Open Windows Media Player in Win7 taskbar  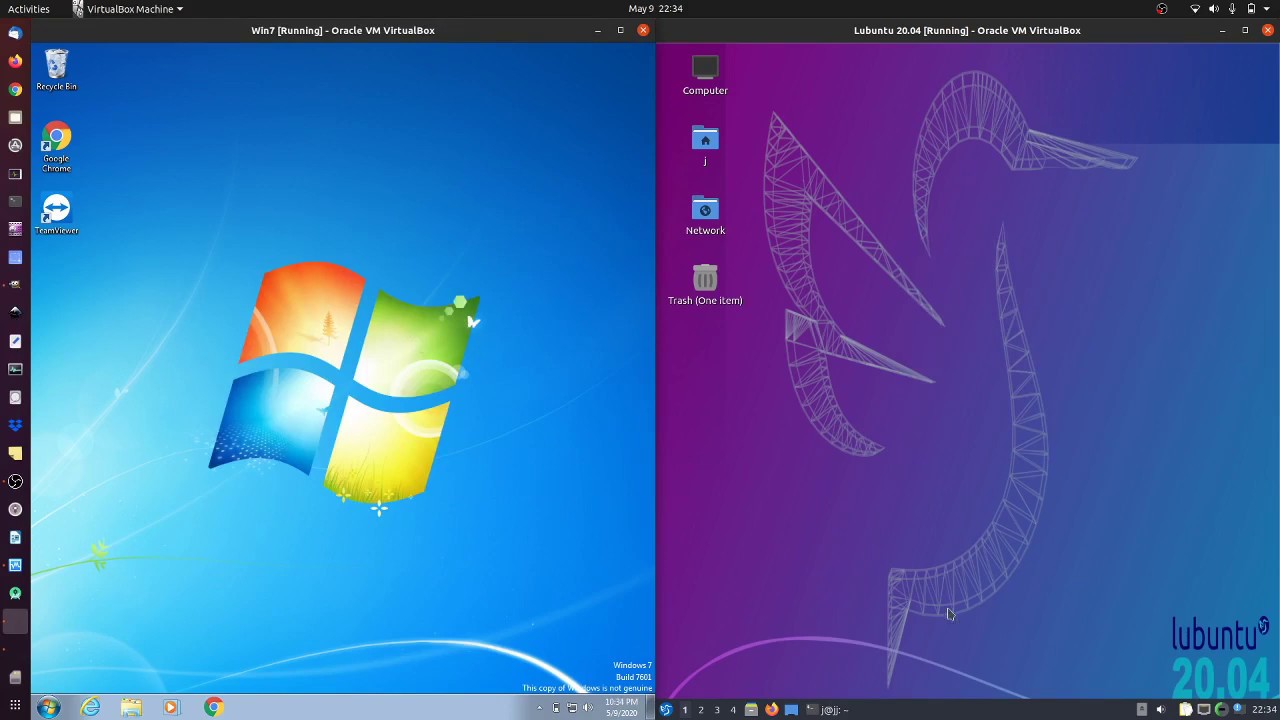pos(171,707)
